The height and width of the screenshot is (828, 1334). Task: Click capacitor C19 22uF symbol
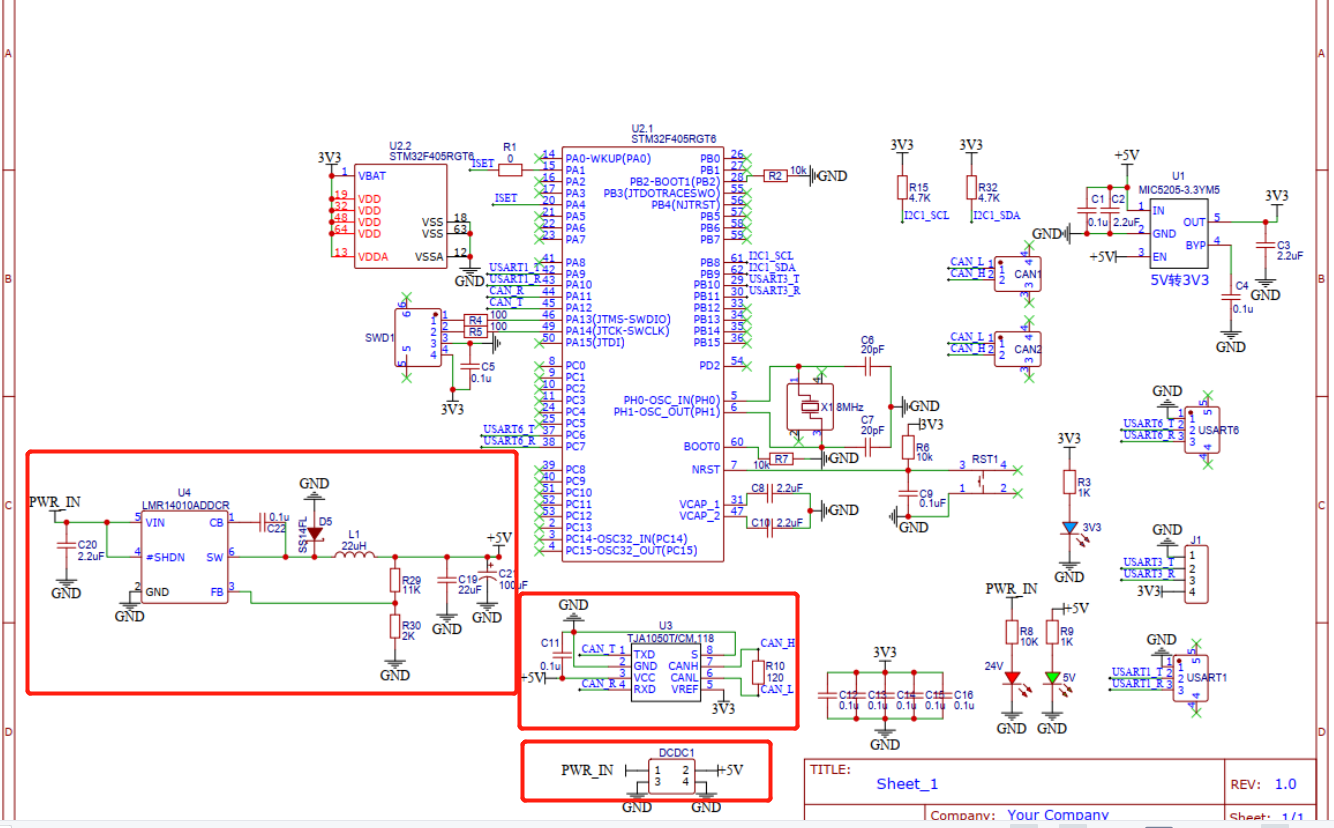446,580
